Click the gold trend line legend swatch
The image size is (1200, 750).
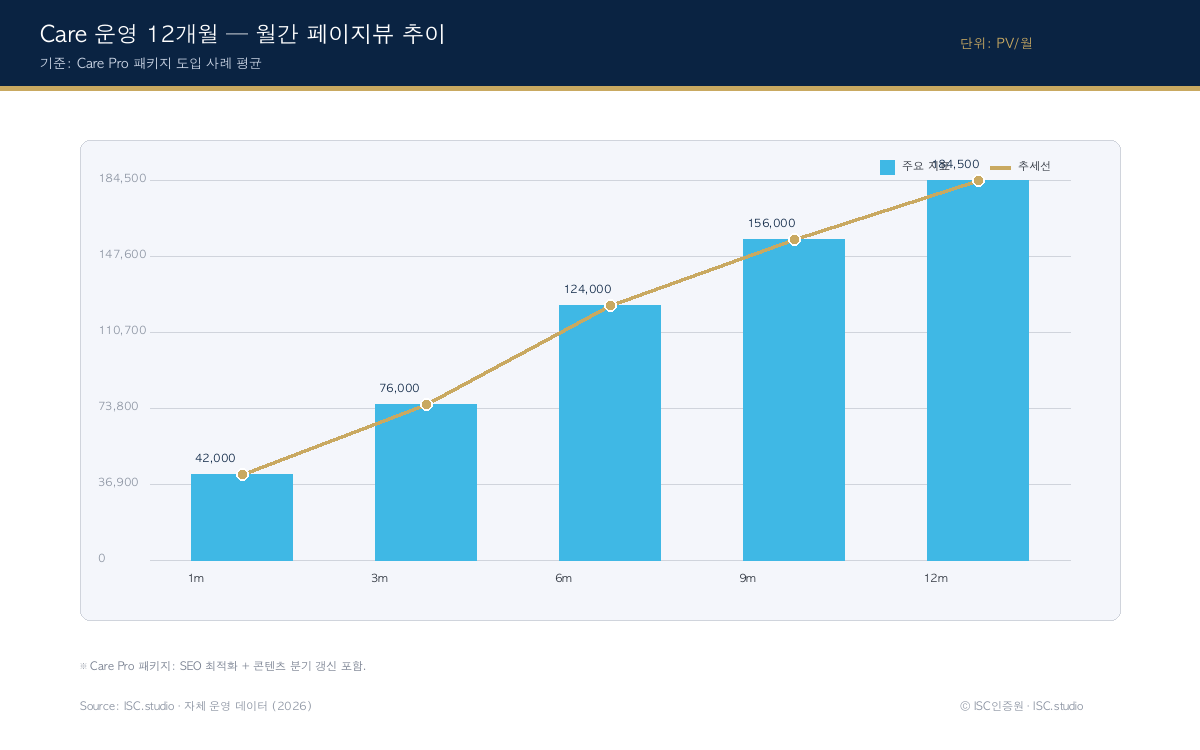tap(1001, 167)
